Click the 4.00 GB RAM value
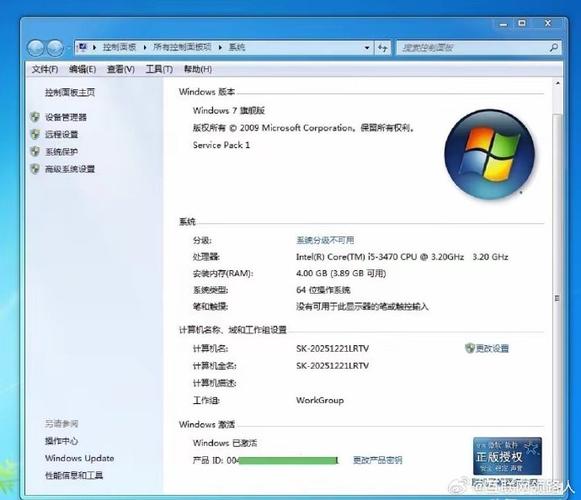 (x=341, y=273)
